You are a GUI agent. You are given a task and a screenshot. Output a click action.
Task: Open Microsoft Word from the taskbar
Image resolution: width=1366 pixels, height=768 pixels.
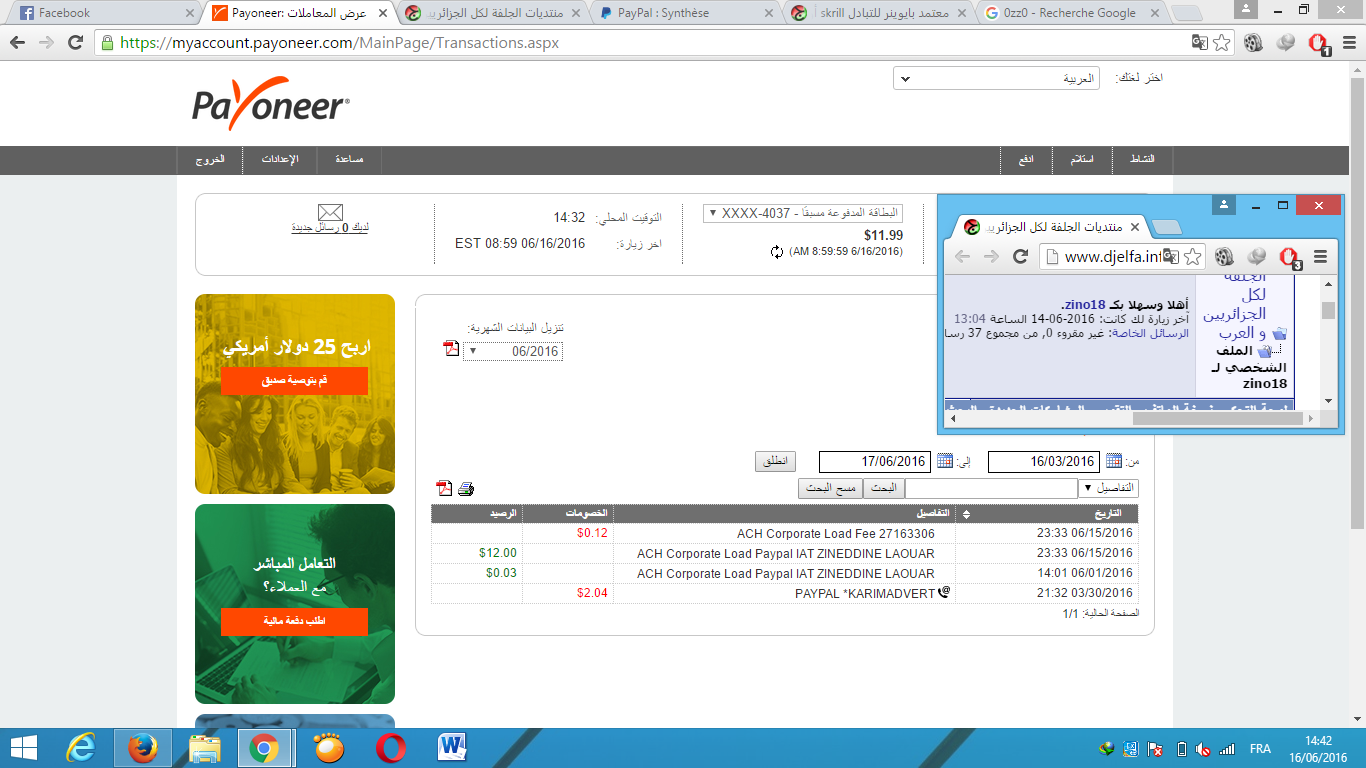coord(453,748)
